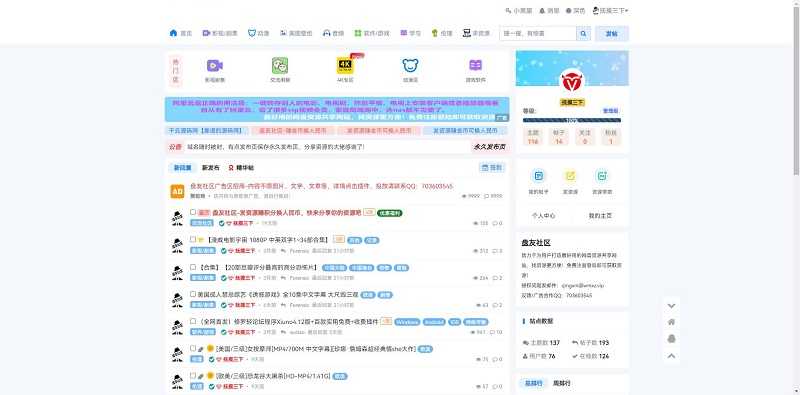Image resolution: width=800 pixels, height=395 pixels.
Task: Open the blue bear face hot-zone icon
Action: coord(410,65)
